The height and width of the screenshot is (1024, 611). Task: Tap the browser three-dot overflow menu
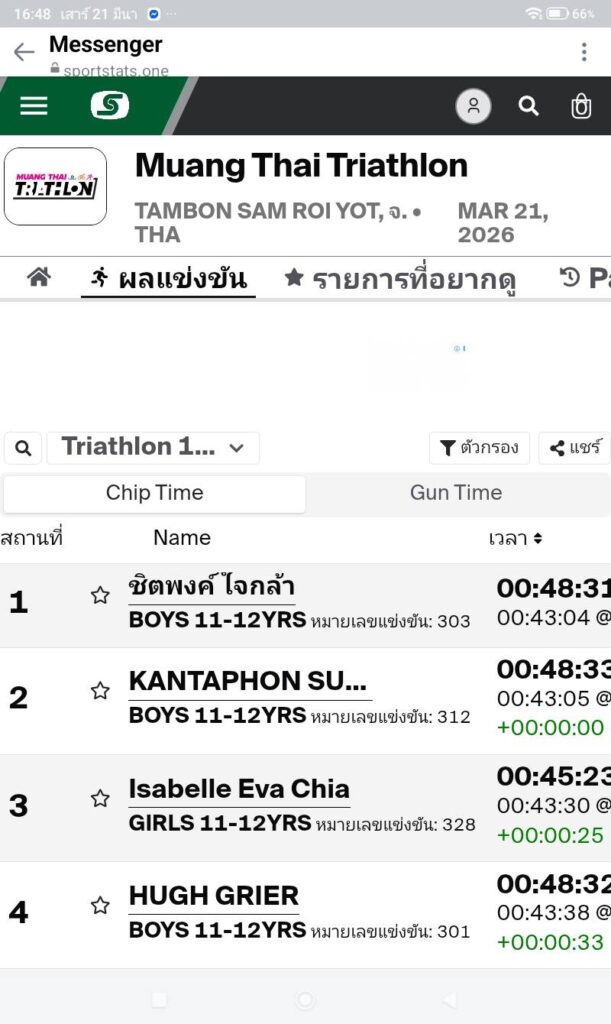click(x=584, y=52)
